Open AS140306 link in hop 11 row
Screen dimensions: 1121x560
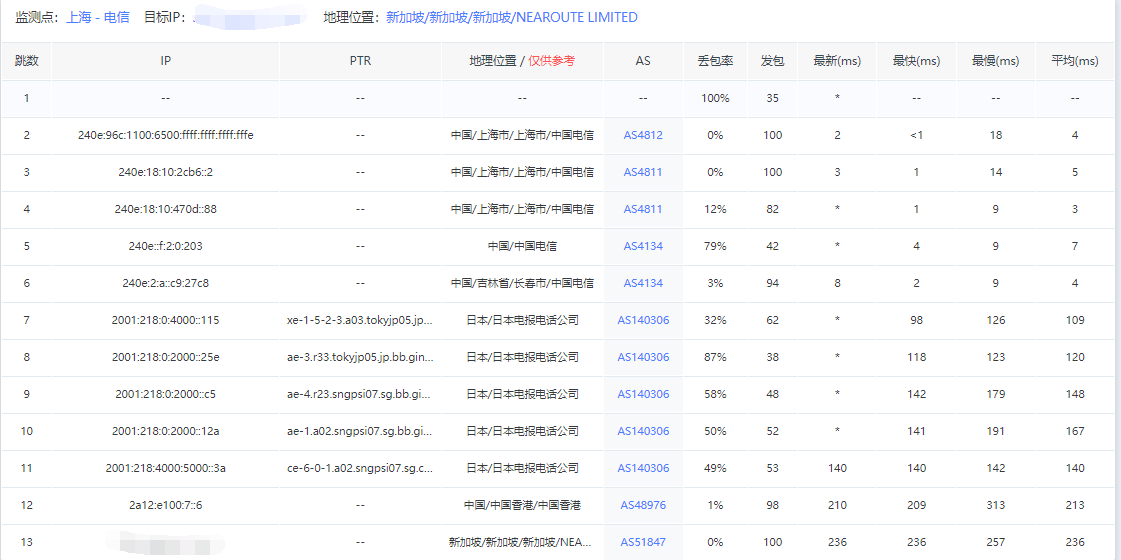pyautogui.click(x=643, y=468)
